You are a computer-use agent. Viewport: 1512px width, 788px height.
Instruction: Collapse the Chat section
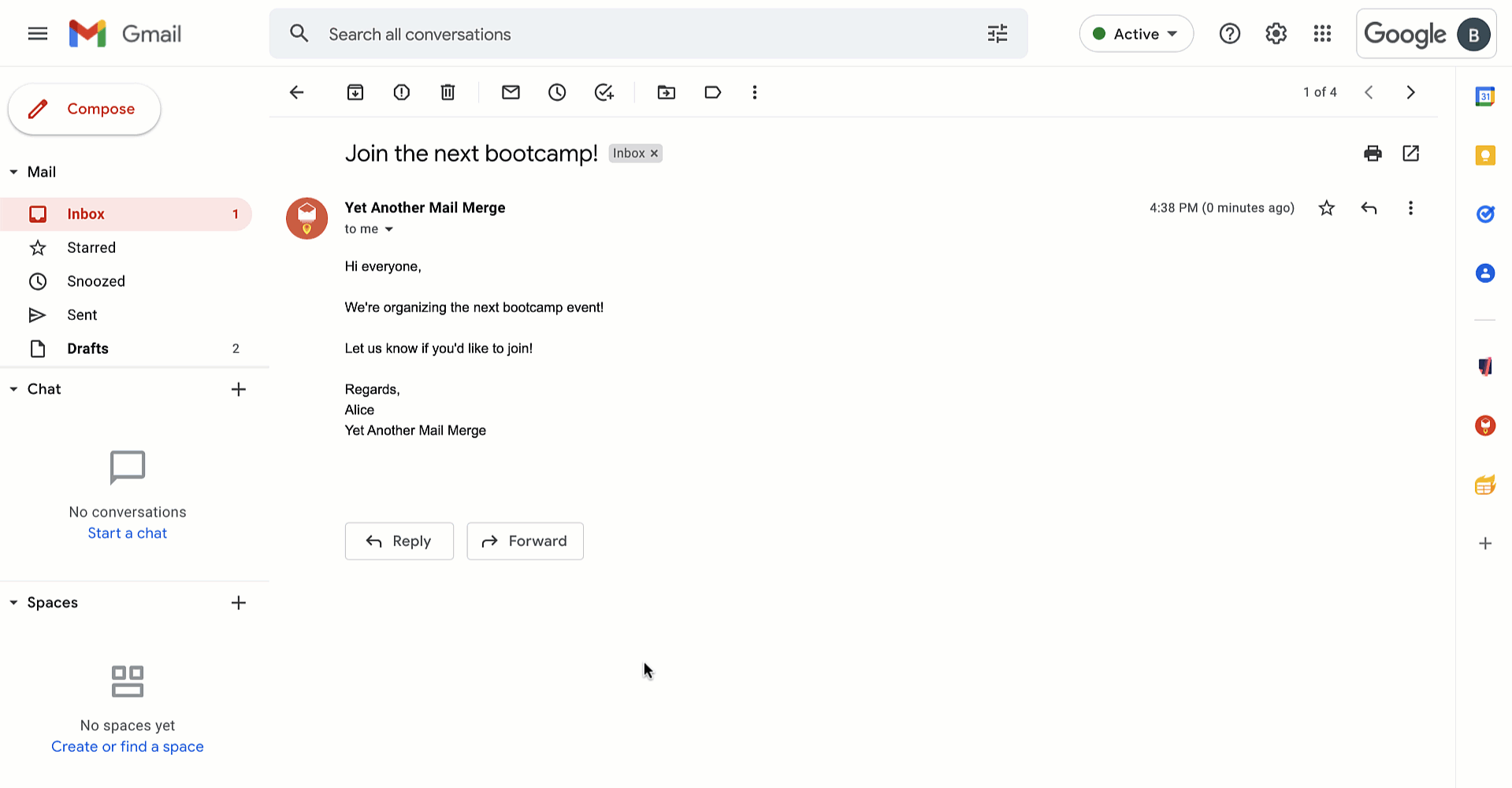coord(13,388)
